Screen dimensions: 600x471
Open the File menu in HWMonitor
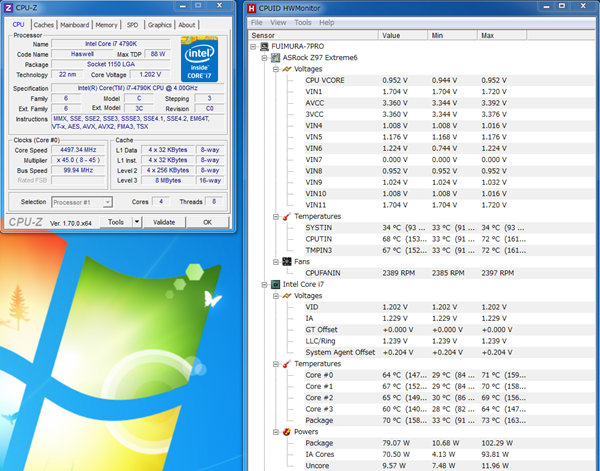point(256,23)
